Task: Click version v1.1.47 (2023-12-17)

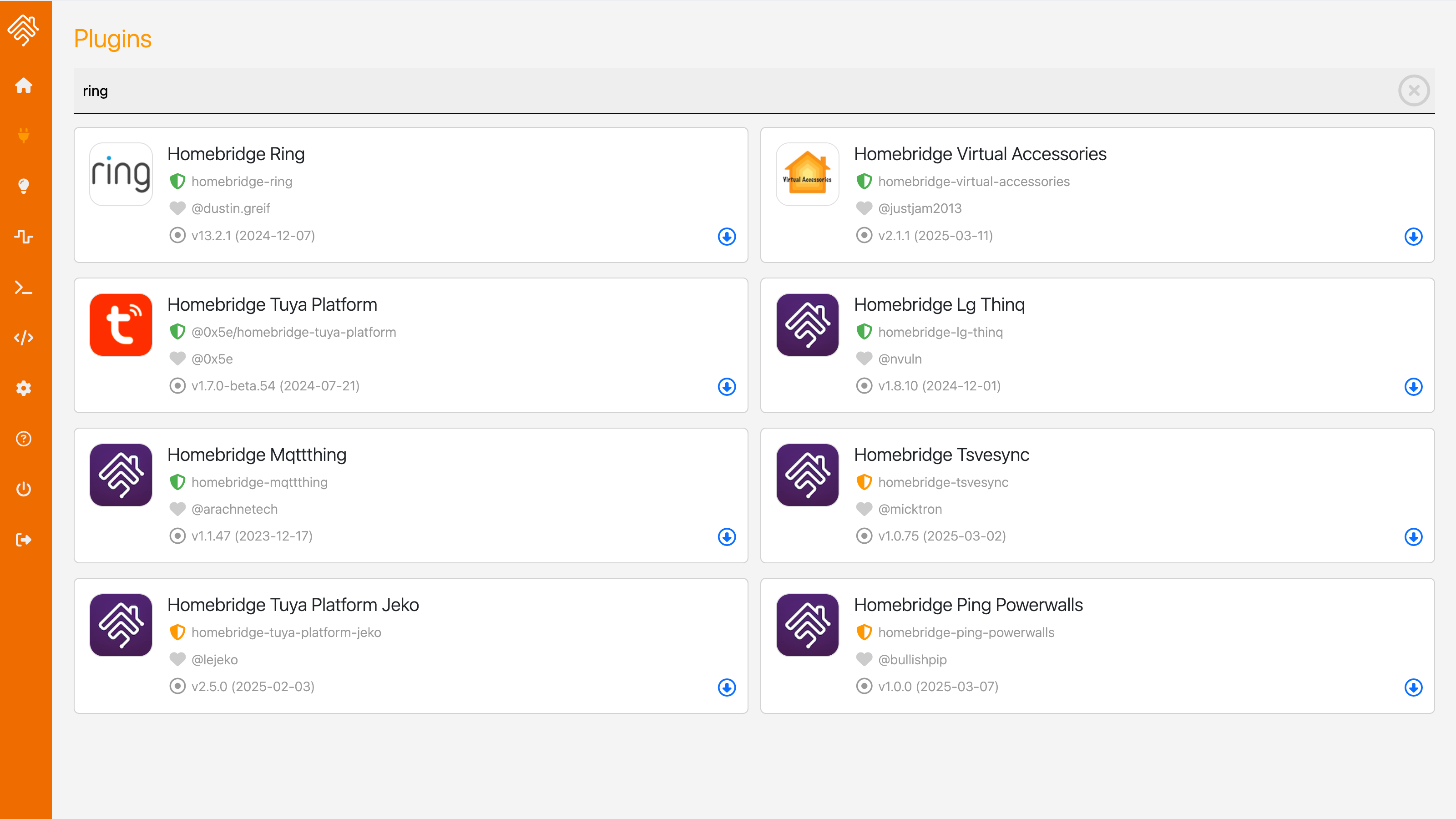Action: pyautogui.click(x=252, y=536)
